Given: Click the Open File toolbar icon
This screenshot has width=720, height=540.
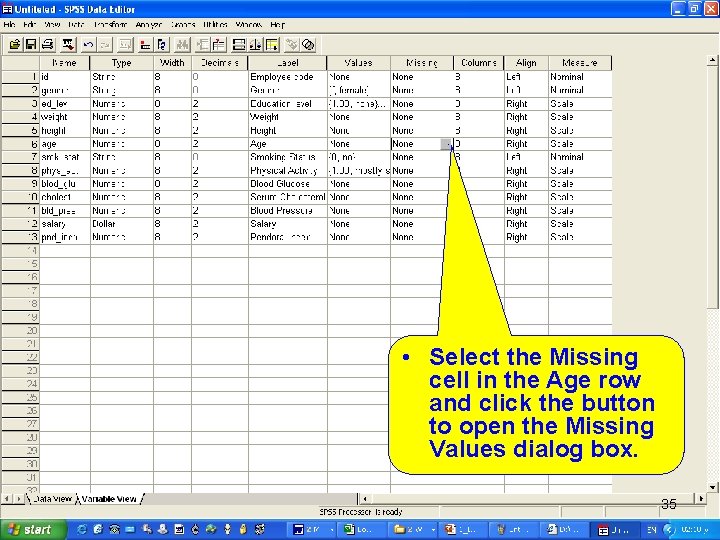Looking at the screenshot, I should [x=14, y=45].
